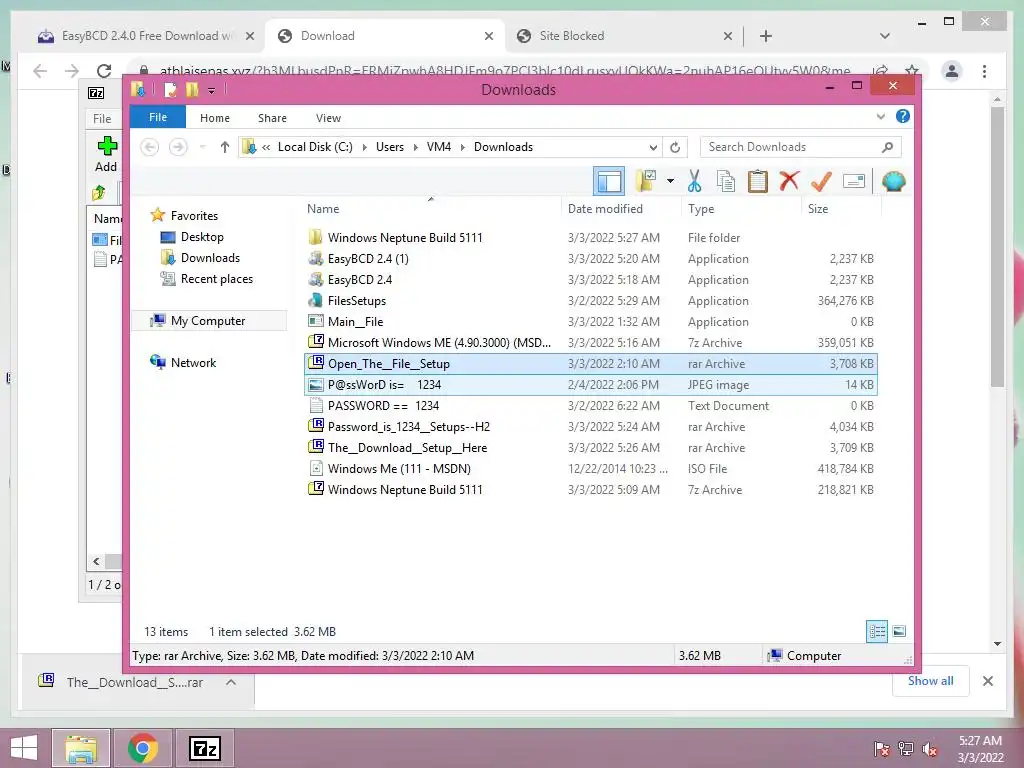Refresh the Downloads folder
Image resolution: width=1024 pixels, height=768 pixels.
[675, 147]
